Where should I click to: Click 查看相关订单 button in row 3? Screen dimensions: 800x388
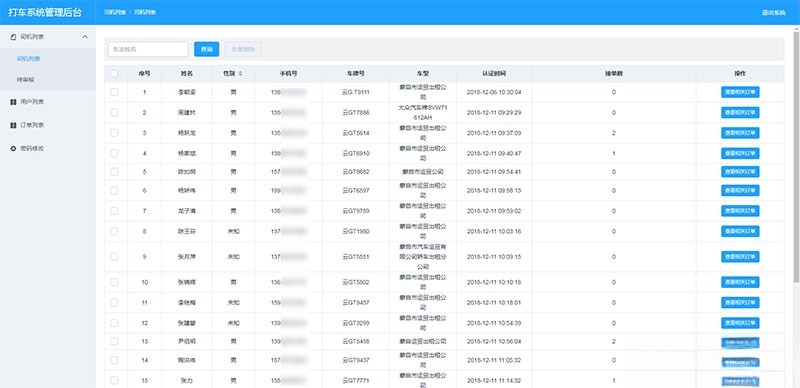point(740,133)
